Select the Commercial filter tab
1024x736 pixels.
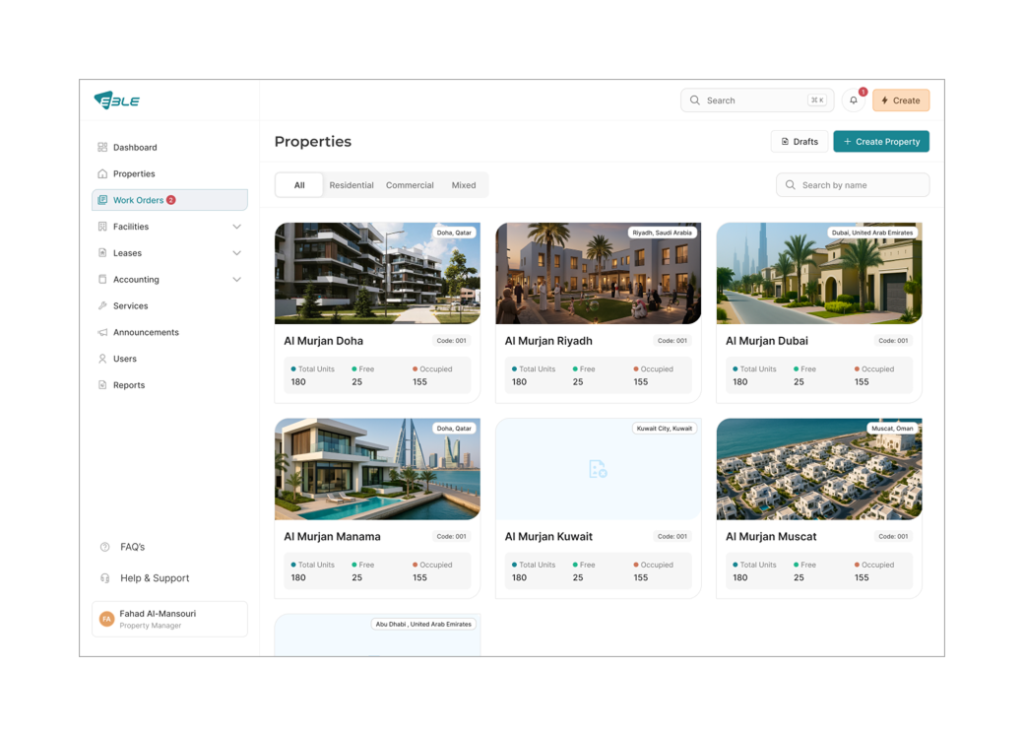pyautogui.click(x=410, y=185)
